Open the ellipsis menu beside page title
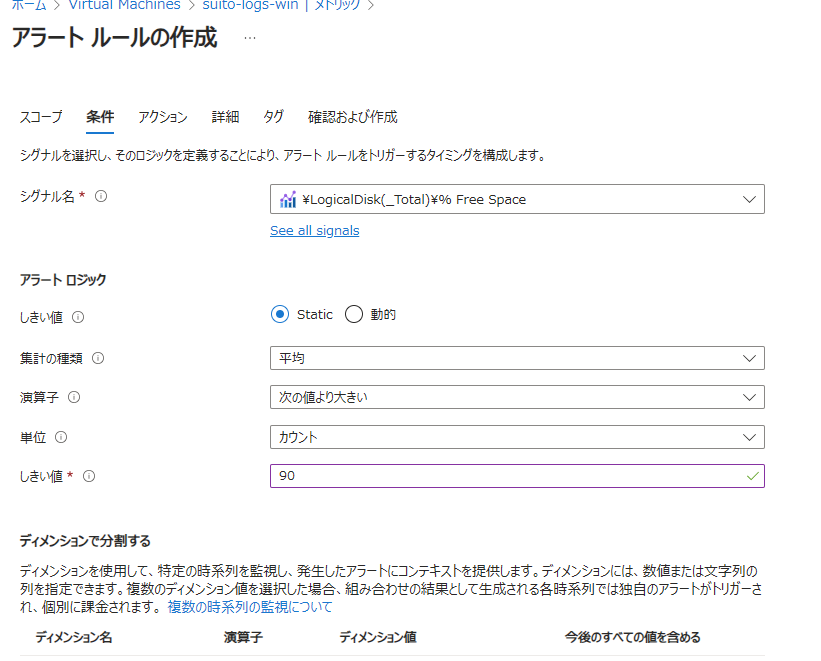Viewport: 821px width, 661px height. pos(249,38)
